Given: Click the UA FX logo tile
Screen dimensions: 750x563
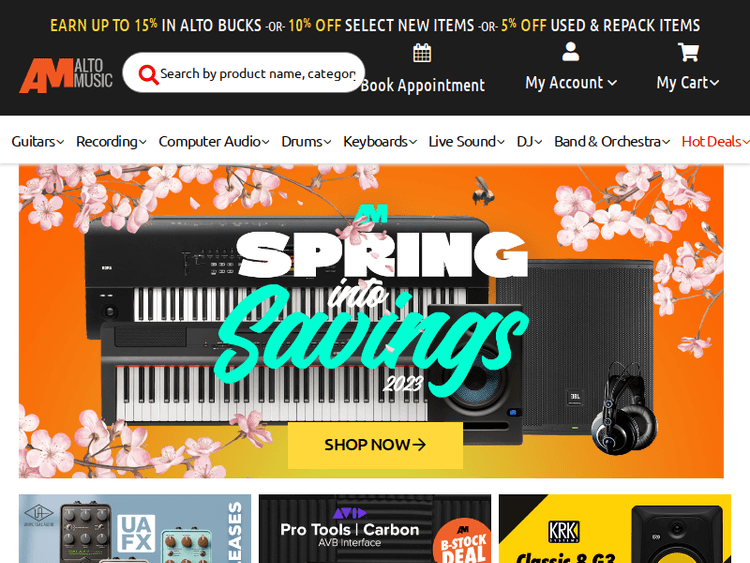Looking at the screenshot, I should pos(136,533).
